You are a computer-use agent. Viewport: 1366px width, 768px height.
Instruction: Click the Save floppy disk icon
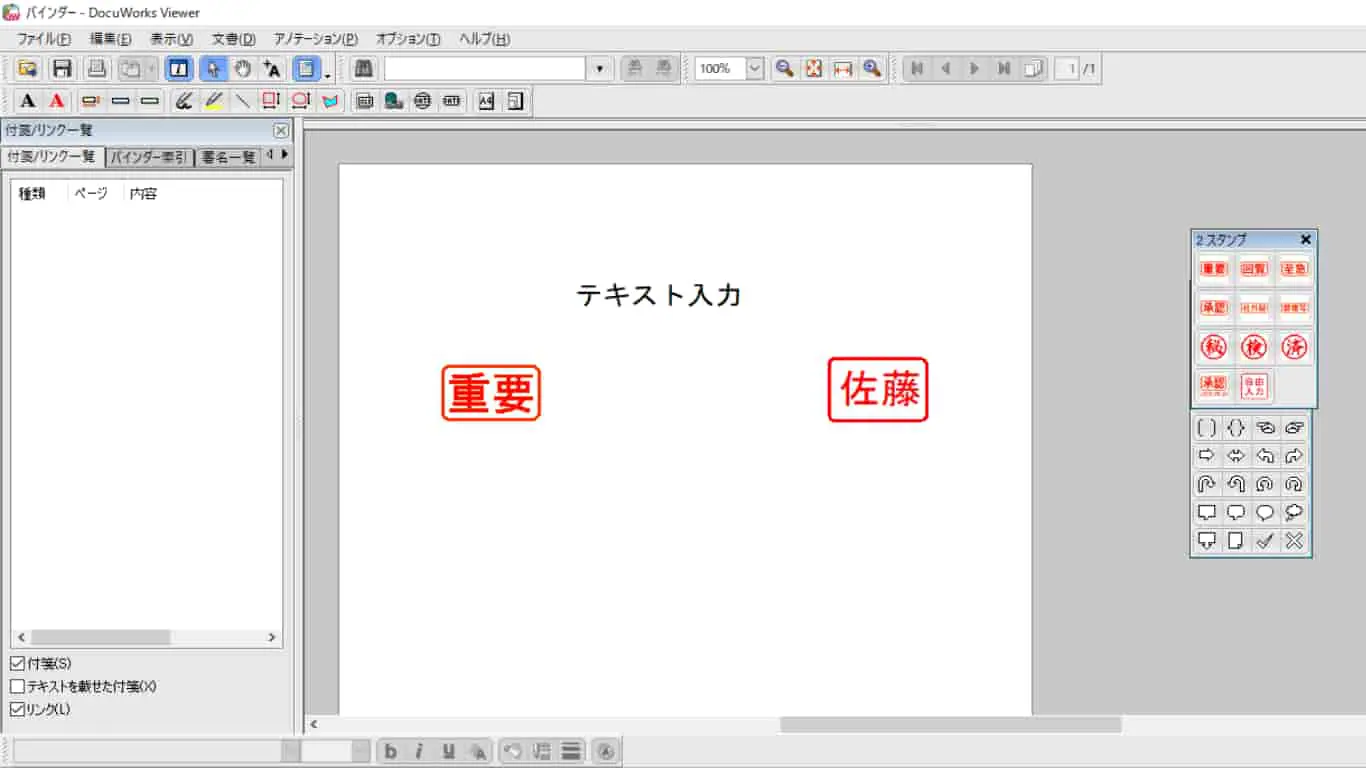click(62, 69)
